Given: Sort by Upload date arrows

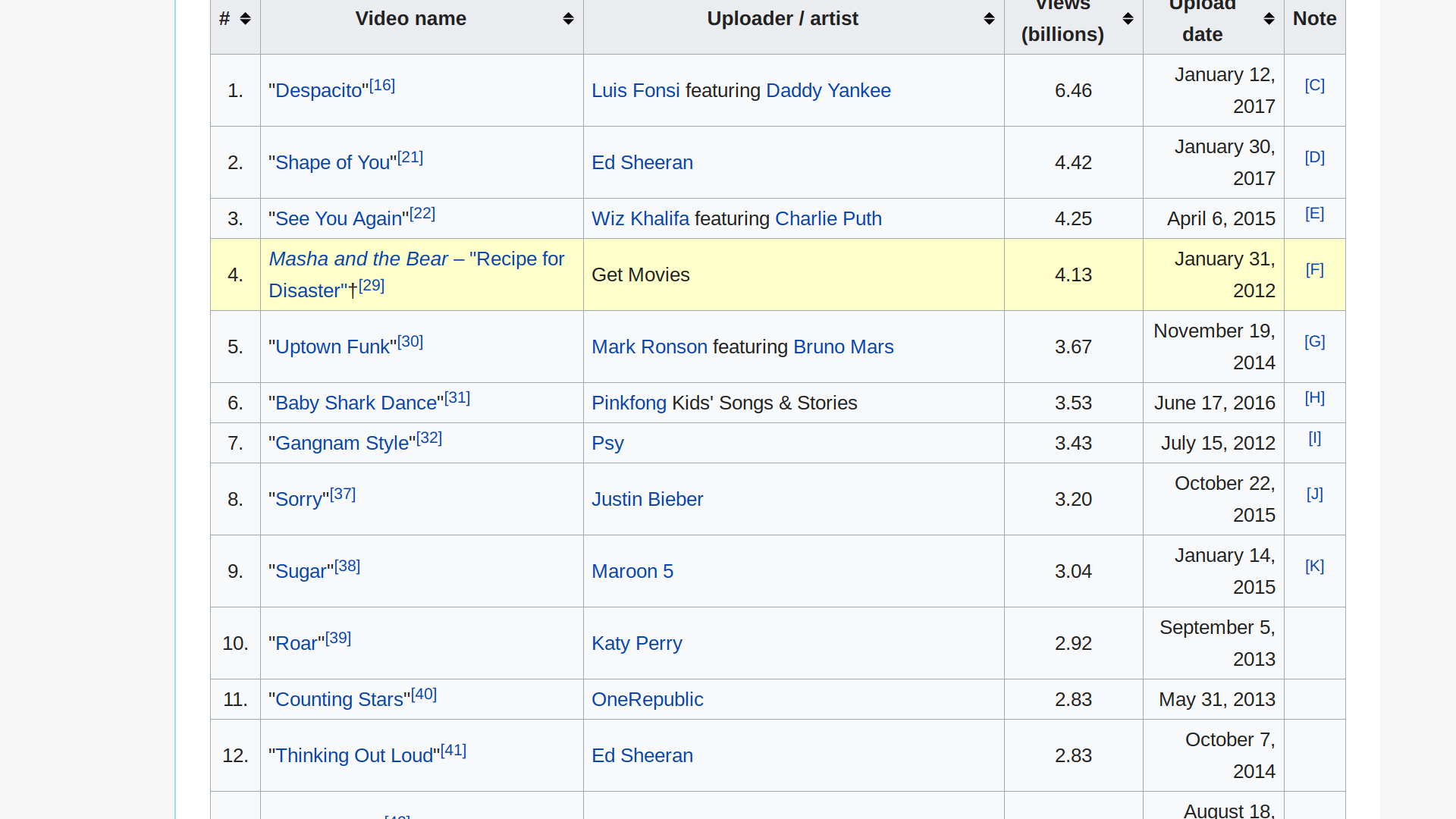Looking at the screenshot, I should (x=1269, y=19).
